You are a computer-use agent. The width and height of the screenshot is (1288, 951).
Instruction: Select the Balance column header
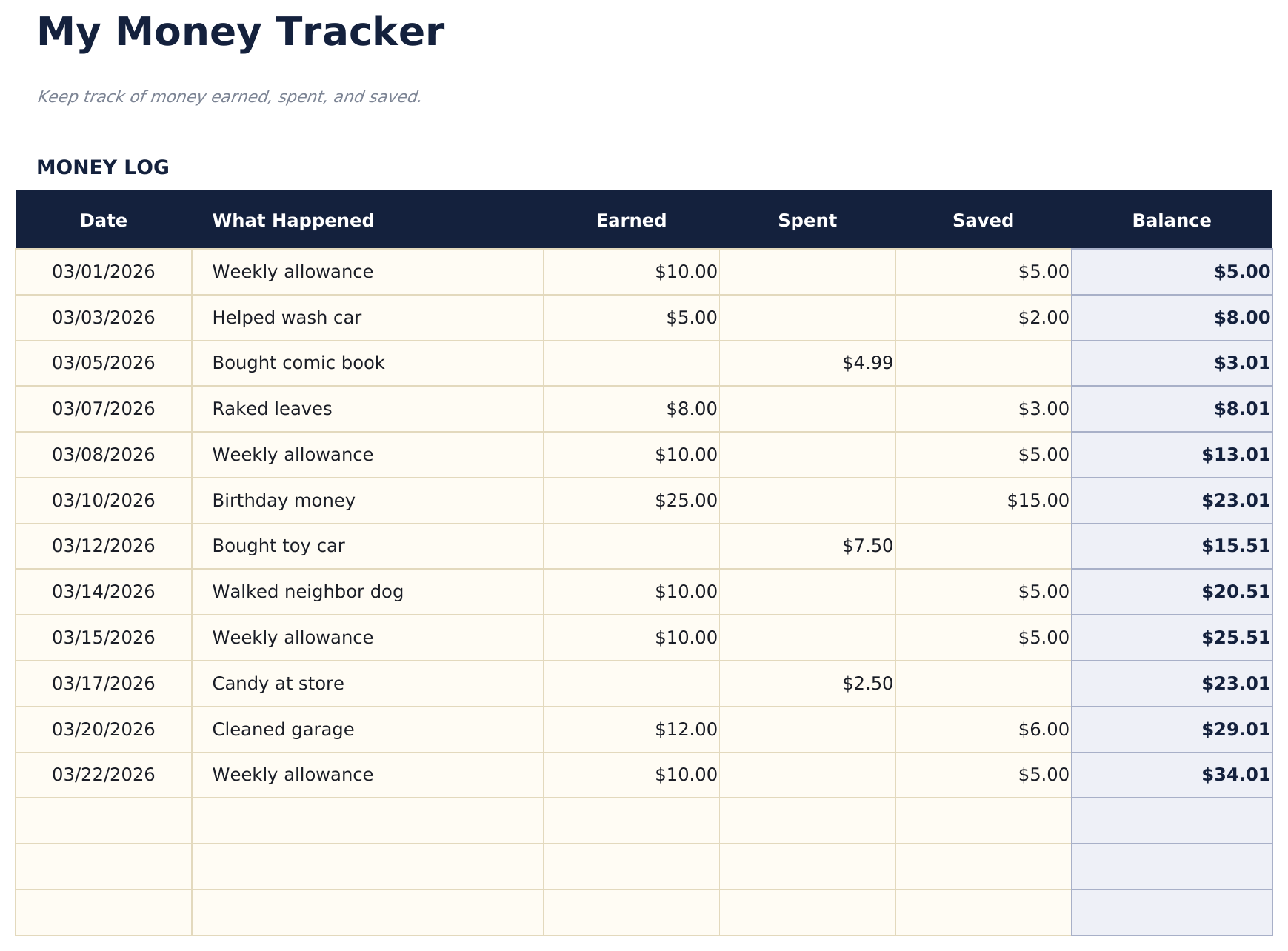tap(1171, 221)
